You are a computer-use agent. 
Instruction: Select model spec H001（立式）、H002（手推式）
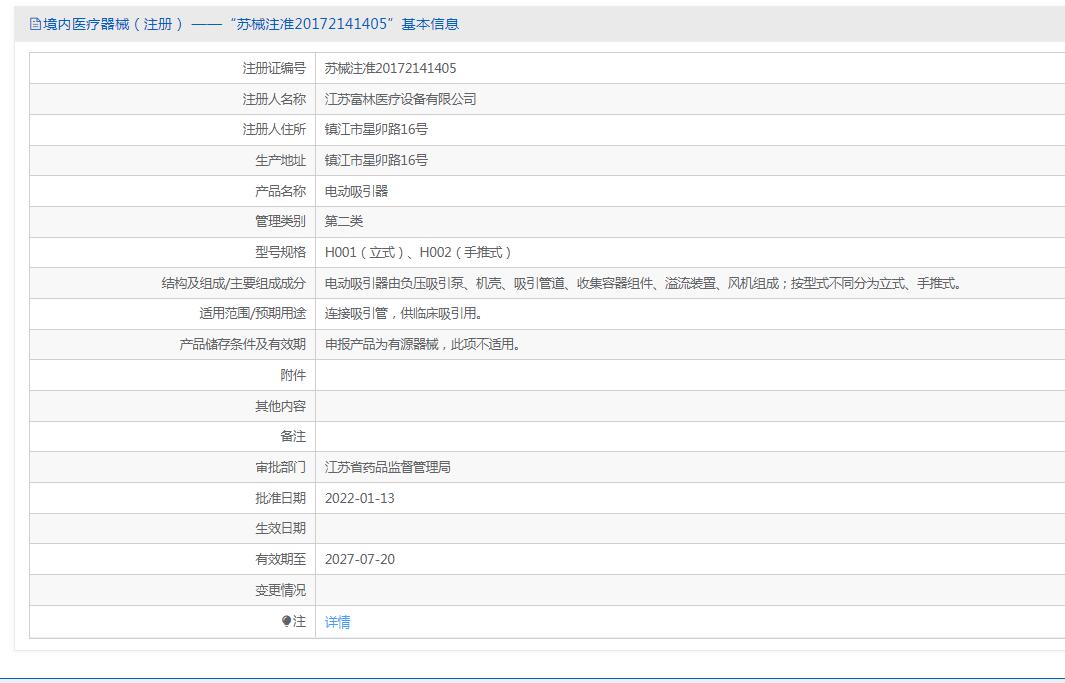(x=418, y=253)
